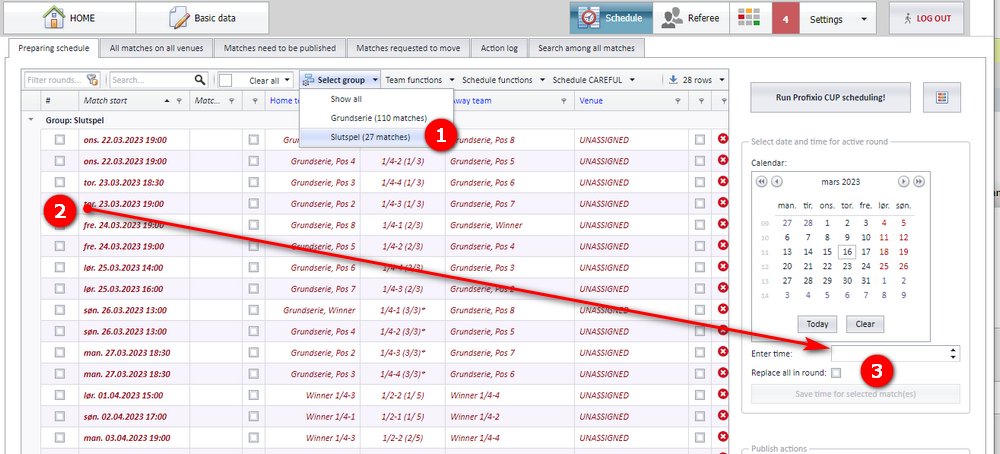The image size is (1000, 454).
Task: Delete the søn. 02.04.2023 17:00 match
Action: [x=723, y=415]
